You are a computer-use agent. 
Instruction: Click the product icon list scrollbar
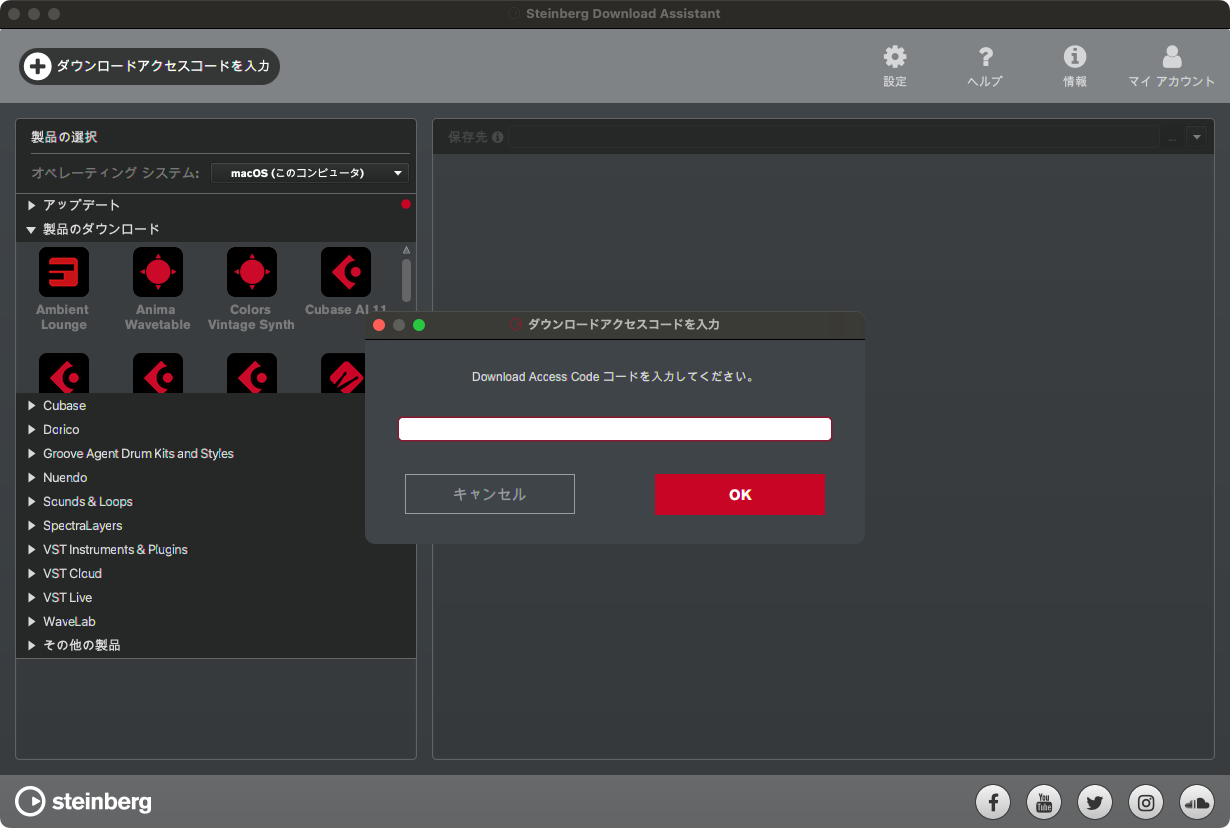coord(406,280)
